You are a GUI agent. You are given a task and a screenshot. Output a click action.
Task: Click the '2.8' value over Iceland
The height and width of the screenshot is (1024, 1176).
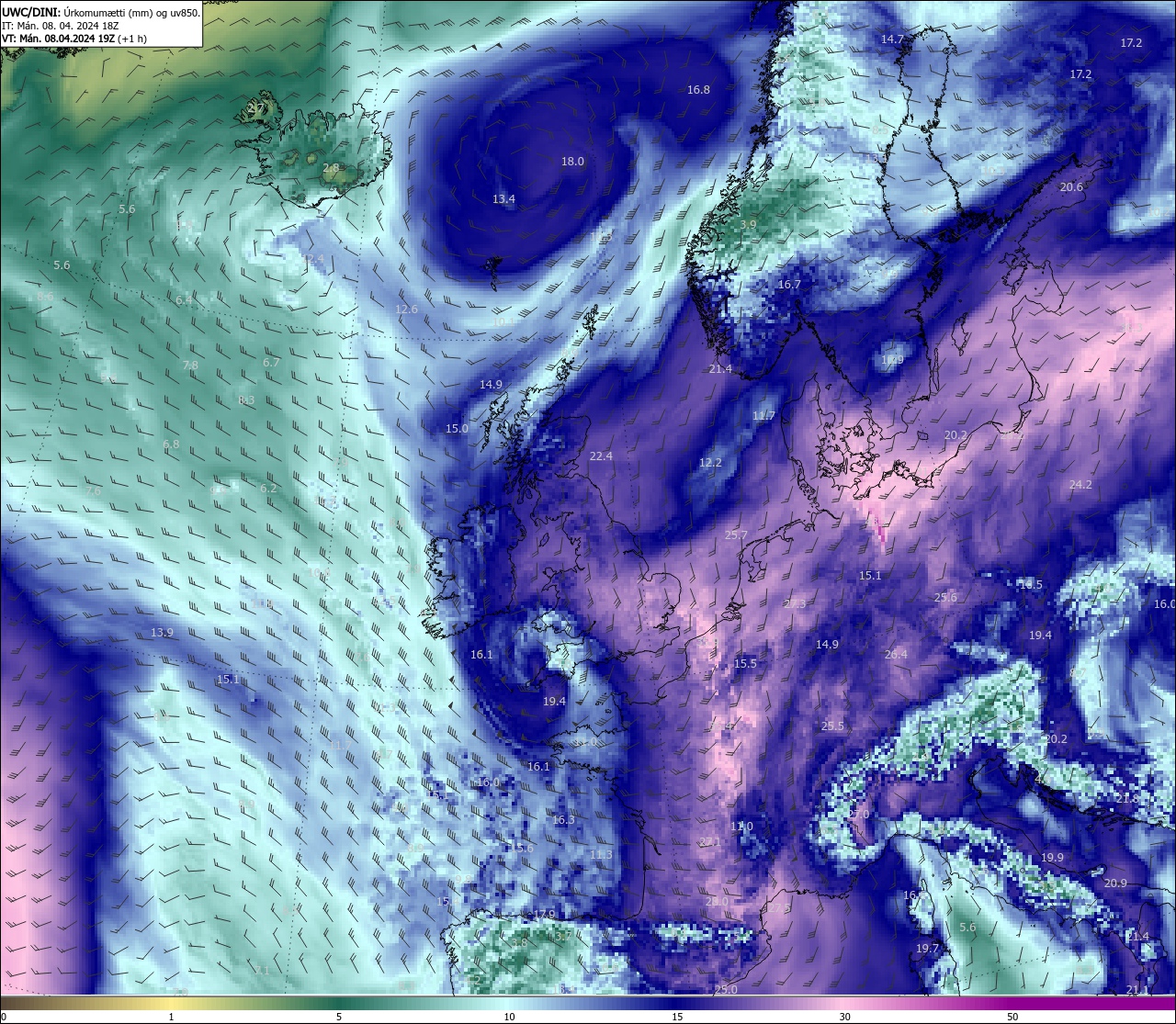tap(331, 167)
